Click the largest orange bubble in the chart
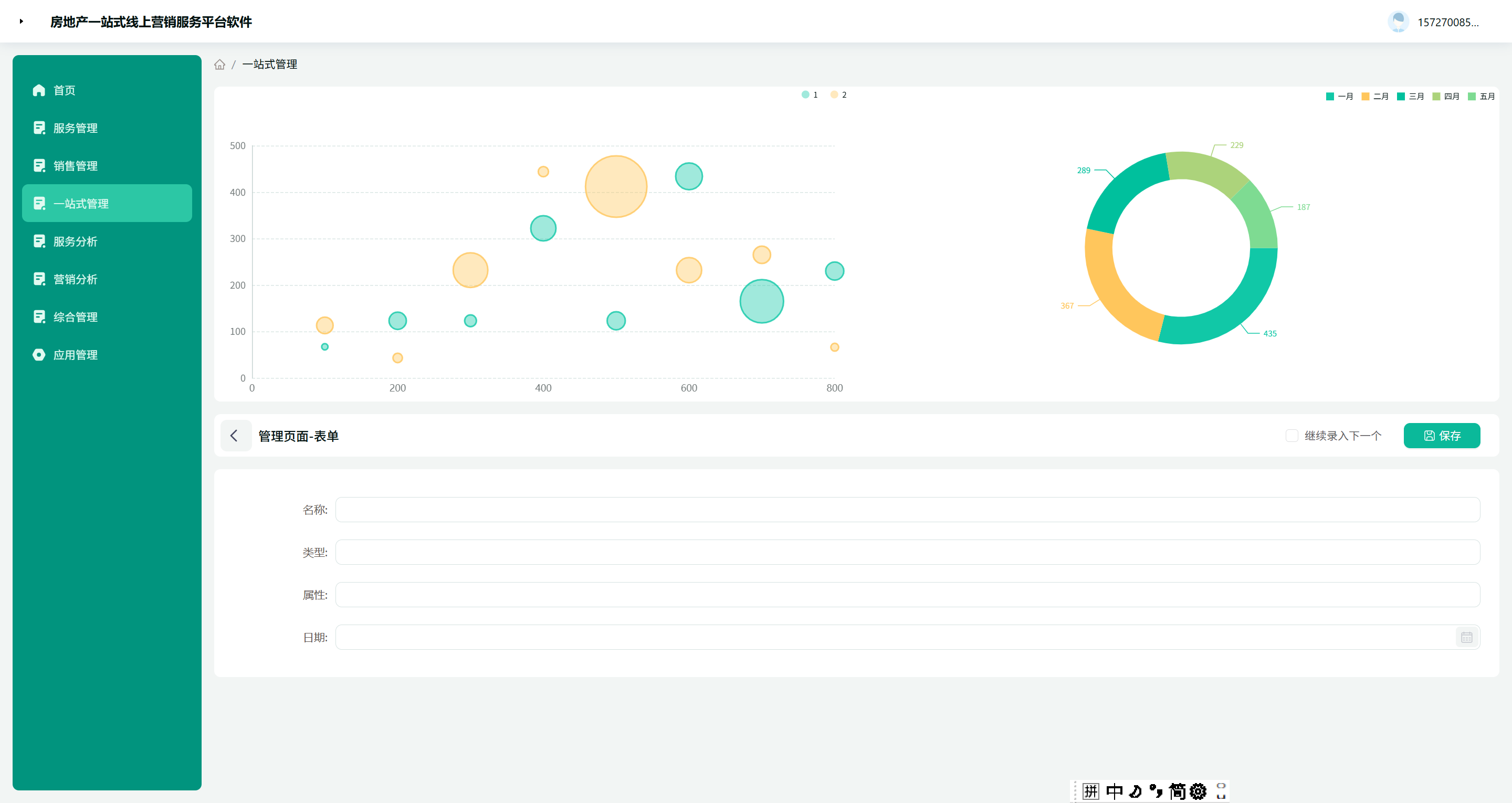 [x=616, y=187]
